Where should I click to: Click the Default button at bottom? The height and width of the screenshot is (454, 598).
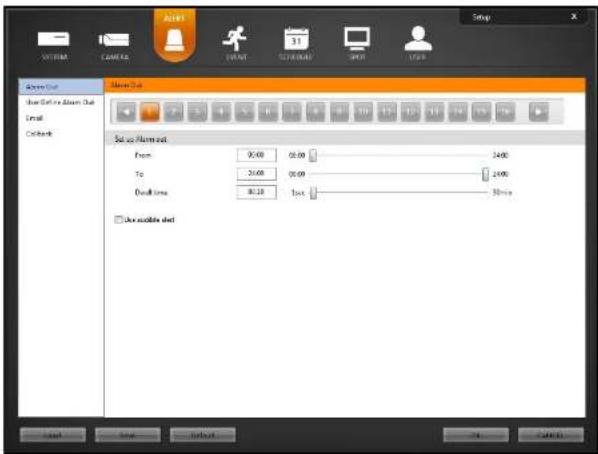(203, 435)
